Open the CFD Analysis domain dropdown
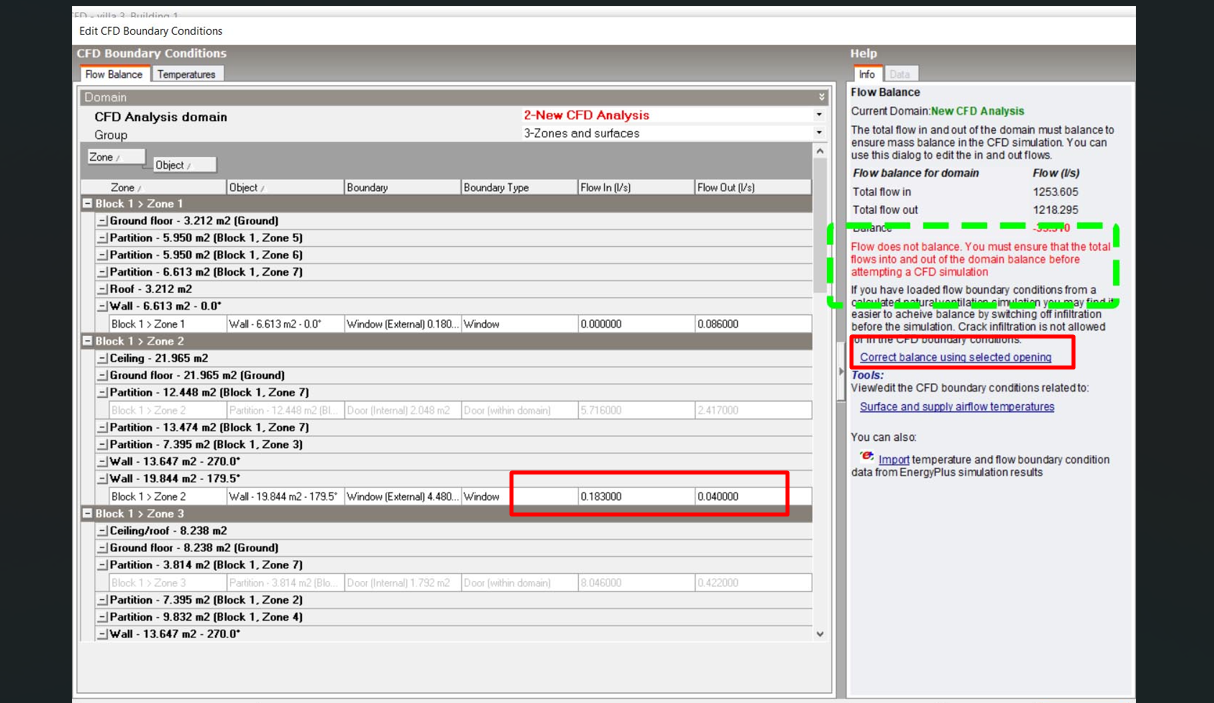 [x=819, y=115]
